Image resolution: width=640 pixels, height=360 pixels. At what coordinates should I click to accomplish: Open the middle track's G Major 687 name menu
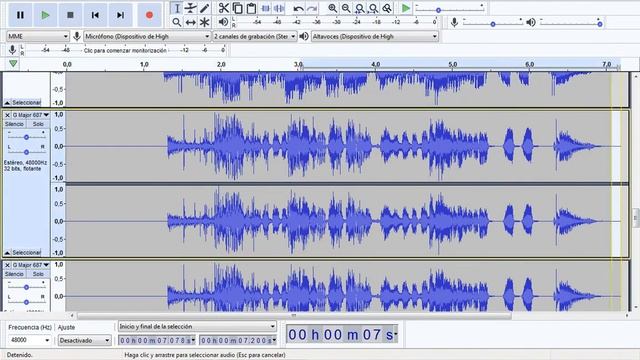click(31, 115)
